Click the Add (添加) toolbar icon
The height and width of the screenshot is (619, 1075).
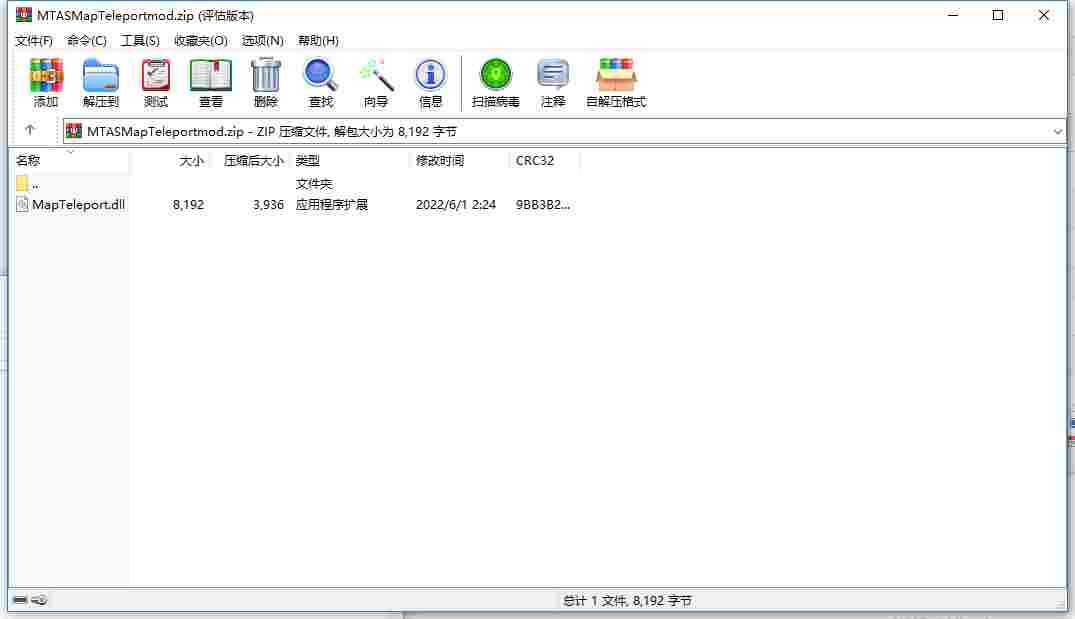46,82
